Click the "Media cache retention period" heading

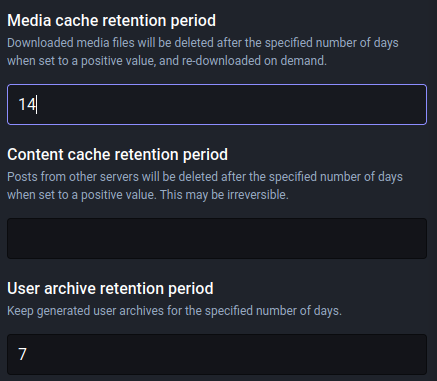[111, 21]
